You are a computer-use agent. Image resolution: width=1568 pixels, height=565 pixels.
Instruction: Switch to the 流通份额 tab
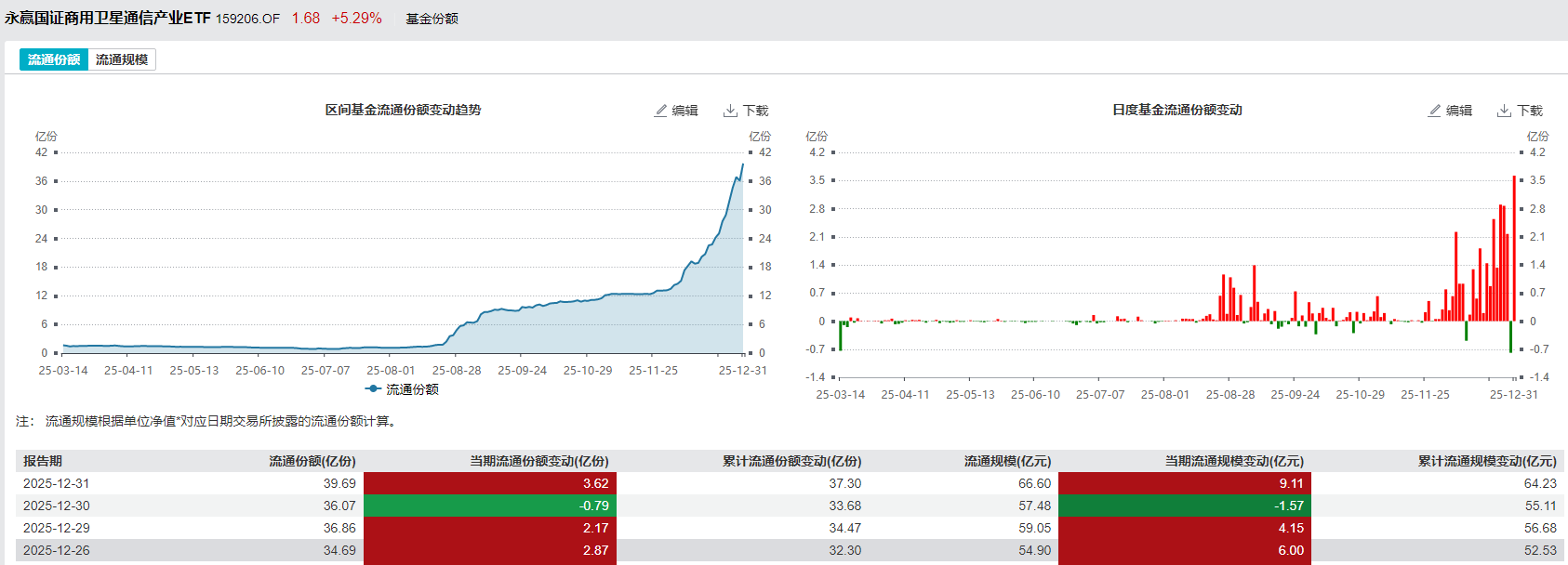[54, 59]
